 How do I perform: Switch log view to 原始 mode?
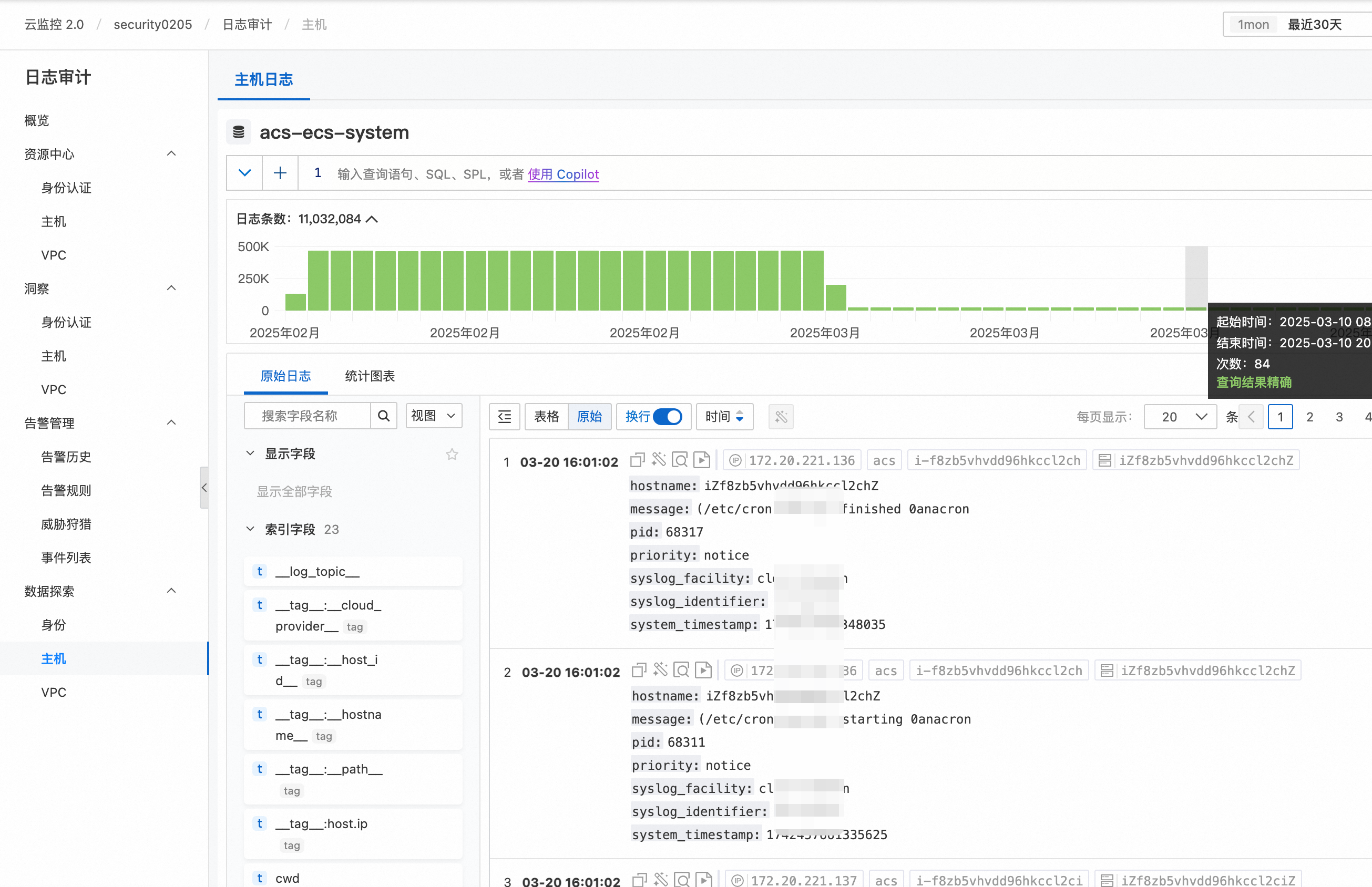[589, 416]
